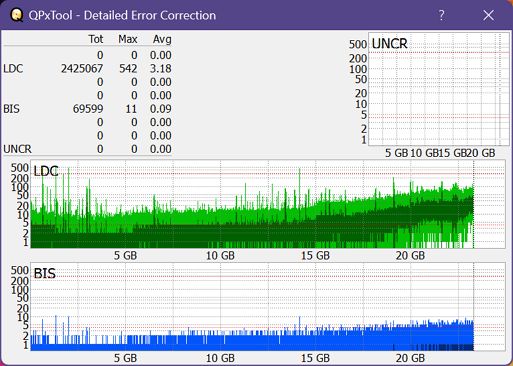This screenshot has width=513, height=366.
Task: Click '20 GB' axis label under BIS graph
Action: pyautogui.click(x=410, y=358)
